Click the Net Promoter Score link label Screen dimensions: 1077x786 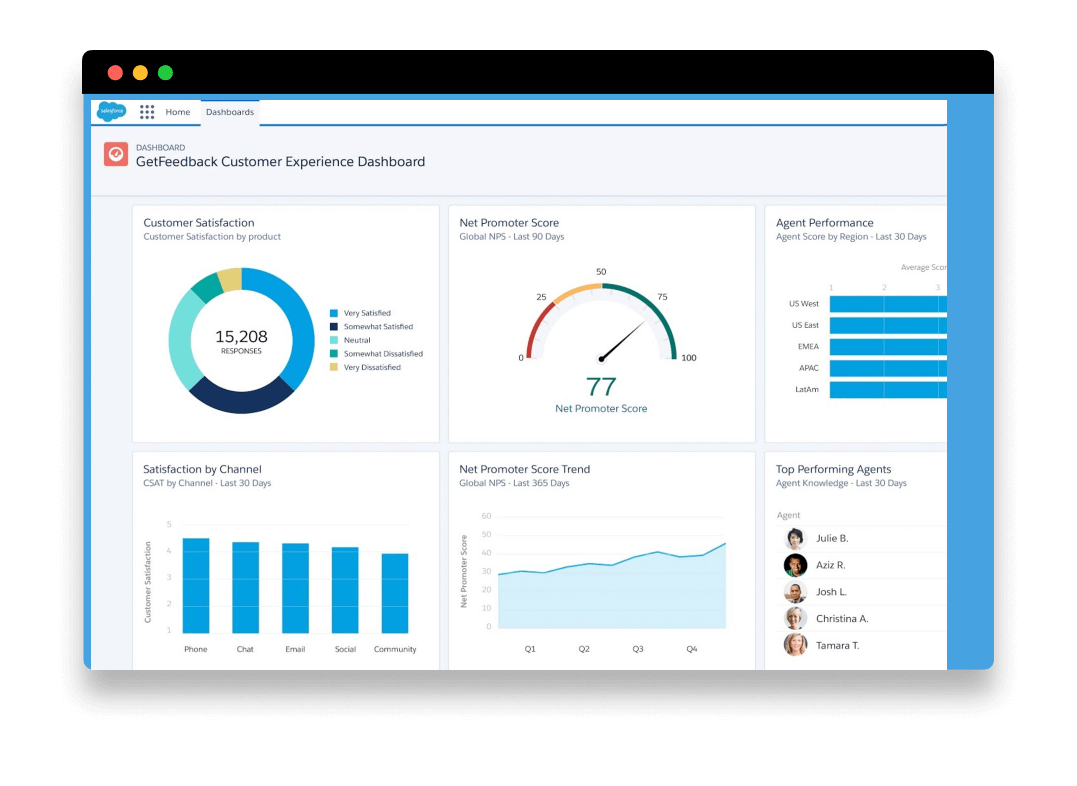(601, 408)
